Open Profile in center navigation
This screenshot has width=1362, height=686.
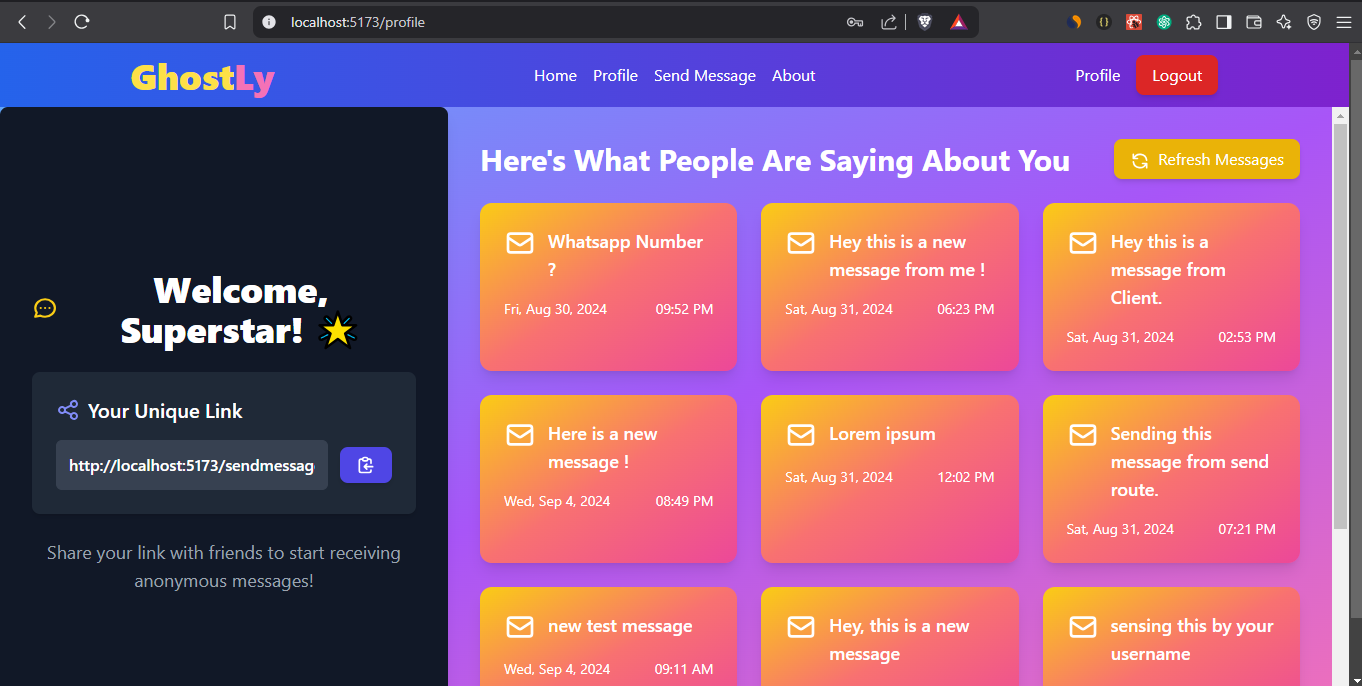pyautogui.click(x=615, y=76)
